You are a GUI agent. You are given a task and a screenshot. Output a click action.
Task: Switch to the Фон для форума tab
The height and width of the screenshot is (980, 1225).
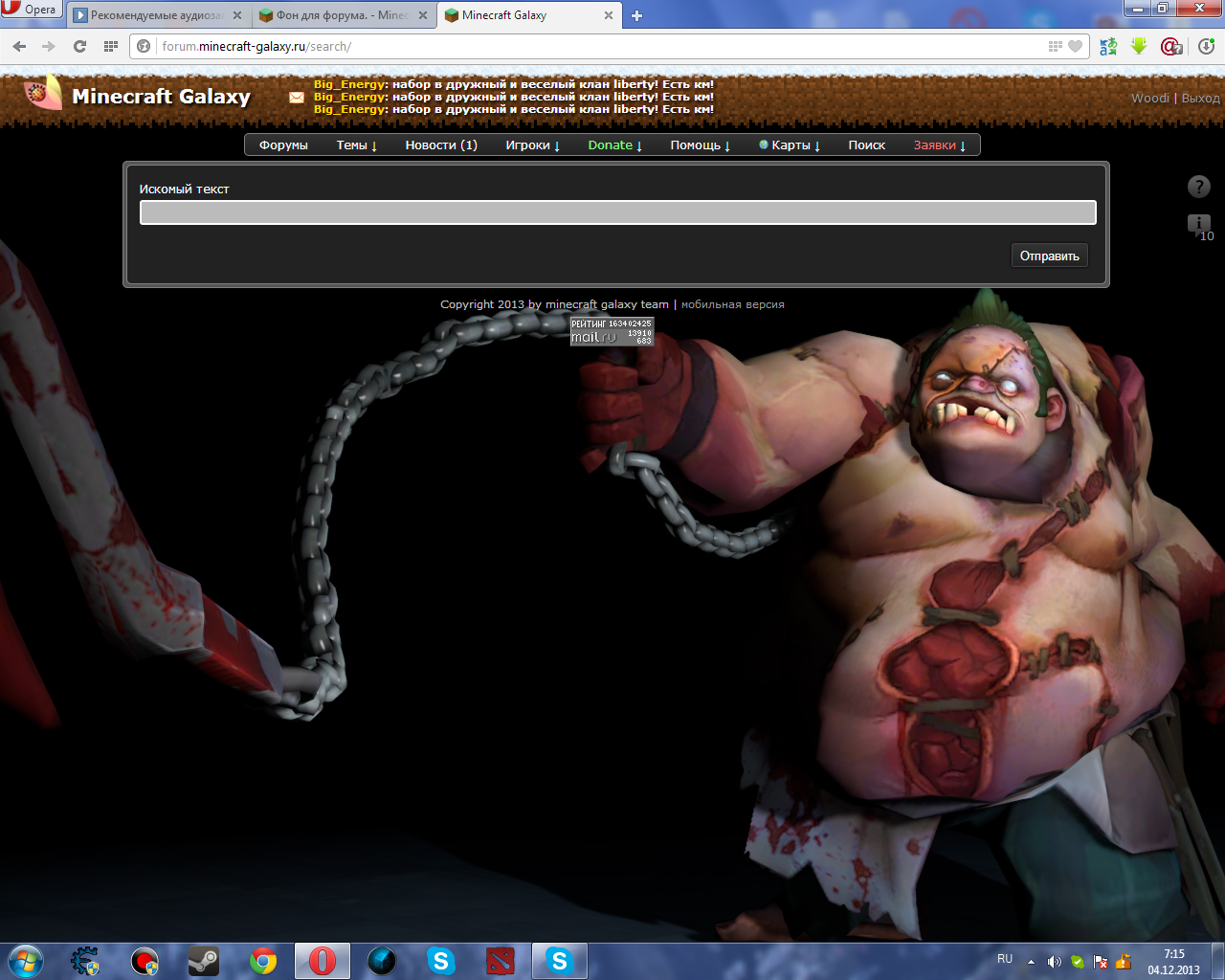(x=343, y=15)
